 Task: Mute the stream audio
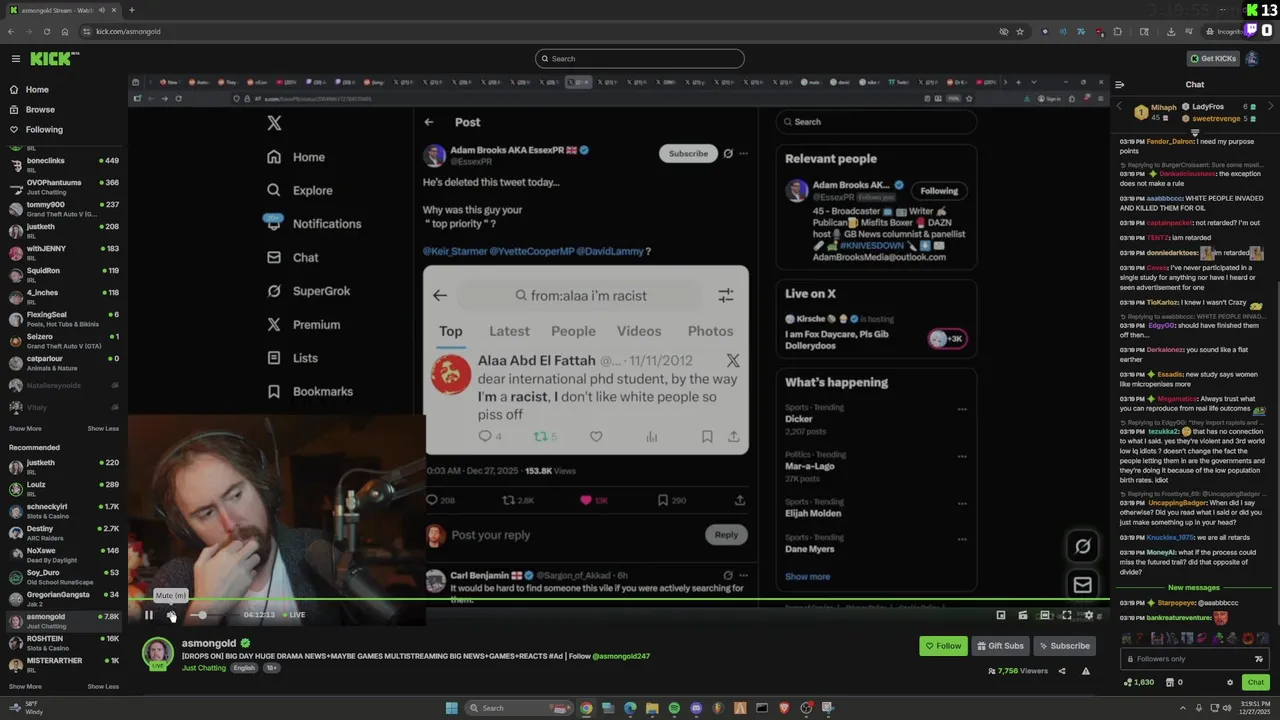pyautogui.click(x=171, y=615)
